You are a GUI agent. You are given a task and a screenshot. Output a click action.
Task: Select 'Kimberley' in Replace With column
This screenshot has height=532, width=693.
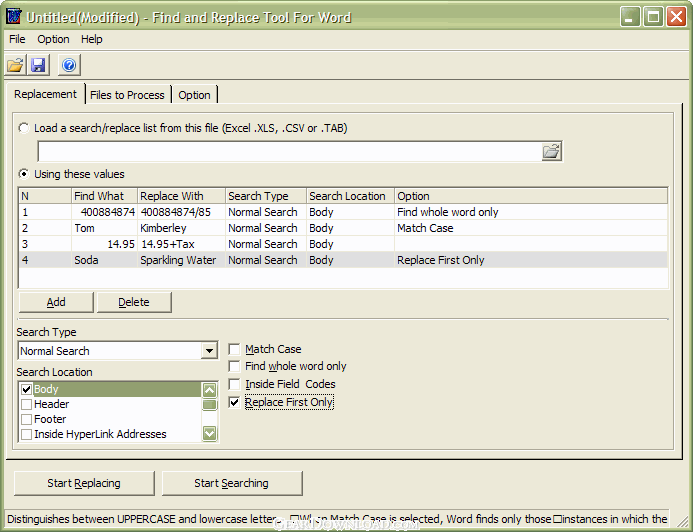(182, 228)
